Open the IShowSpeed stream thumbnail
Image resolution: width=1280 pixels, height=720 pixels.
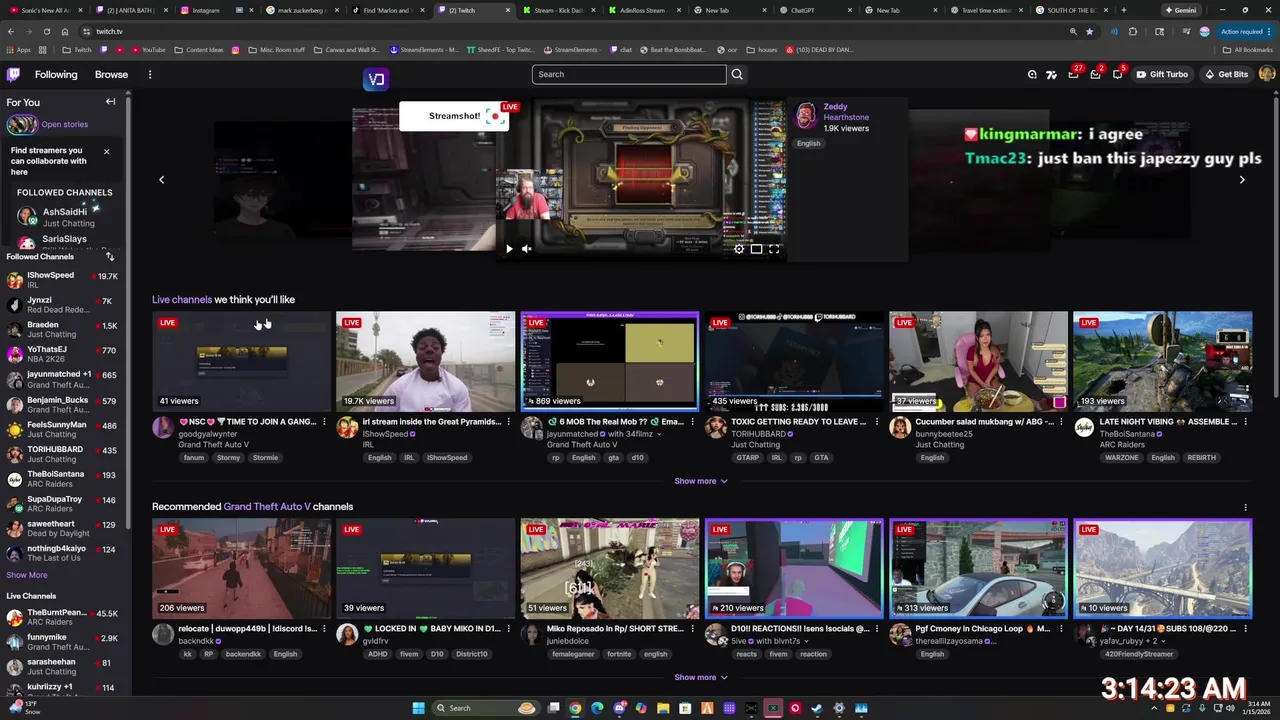click(x=425, y=361)
